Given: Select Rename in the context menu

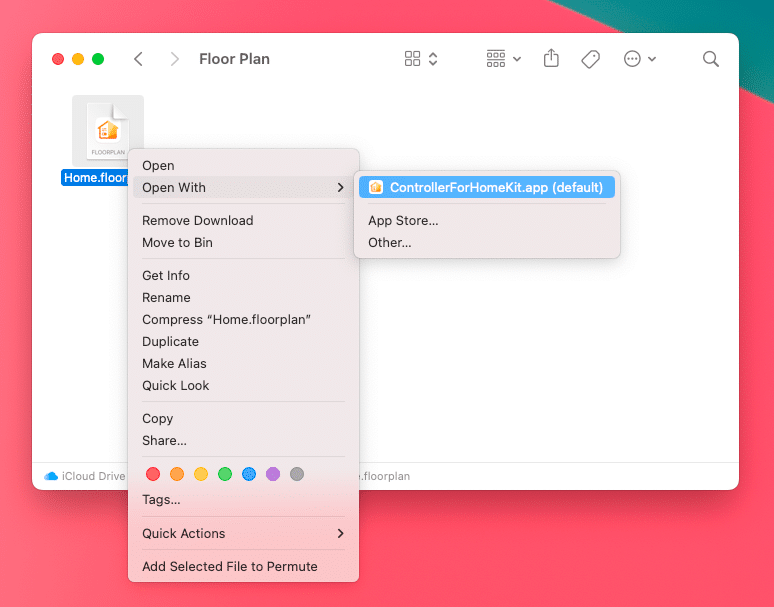Looking at the screenshot, I should point(243,298).
